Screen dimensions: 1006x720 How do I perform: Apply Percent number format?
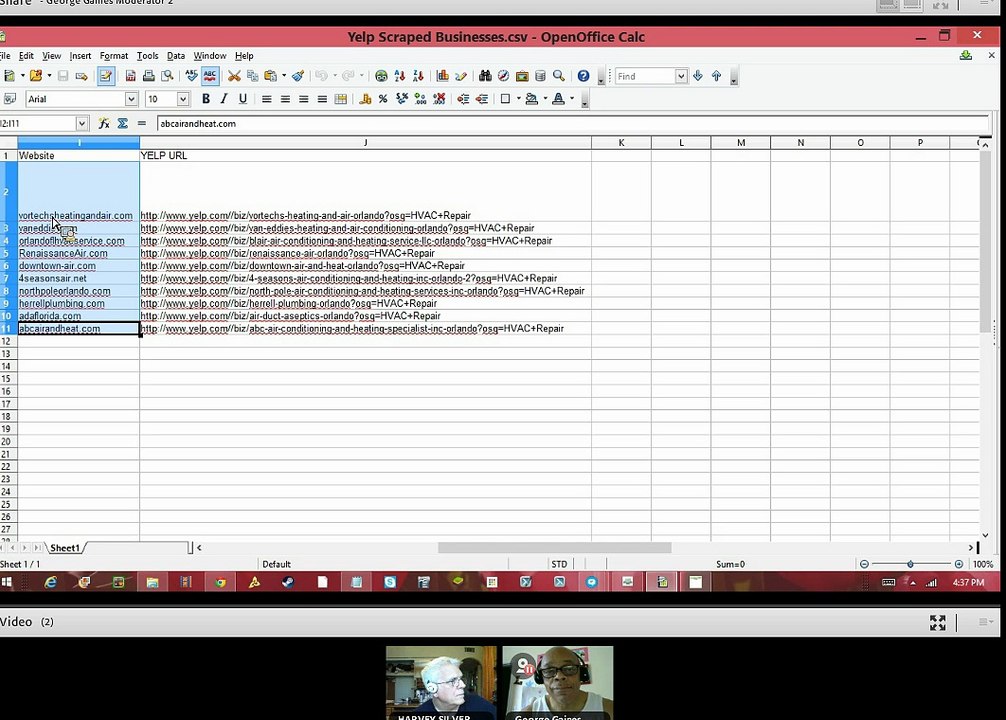pos(383,99)
